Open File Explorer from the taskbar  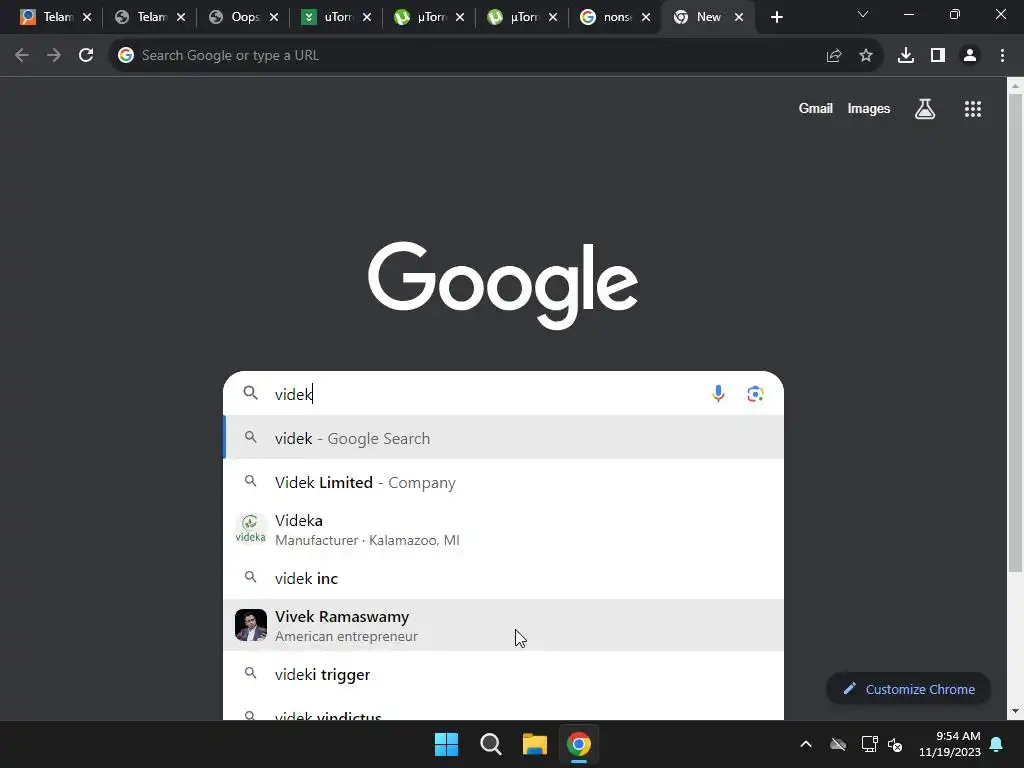tap(534, 744)
